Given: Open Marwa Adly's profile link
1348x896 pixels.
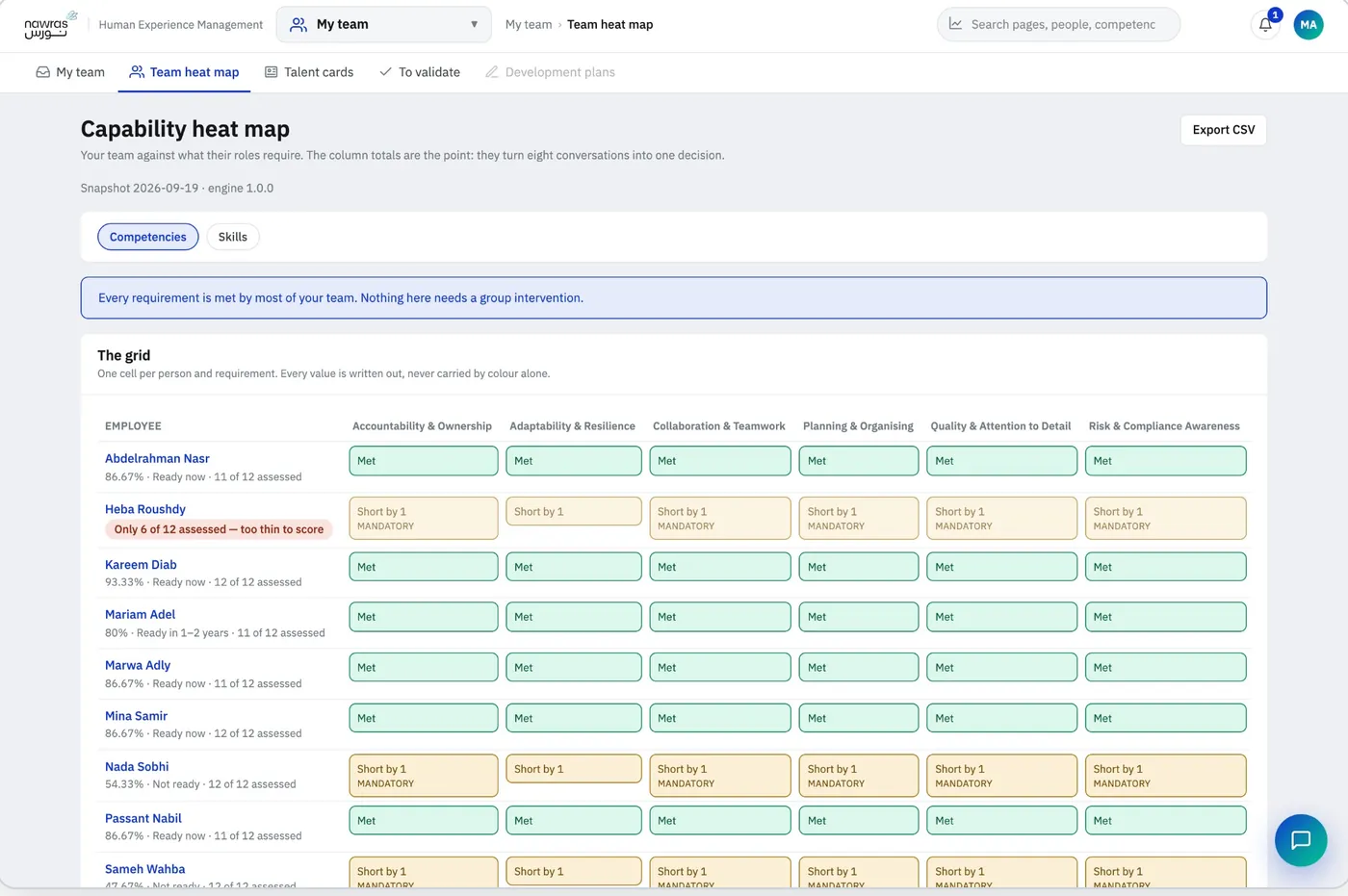Looking at the screenshot, I should pos(138,665).
